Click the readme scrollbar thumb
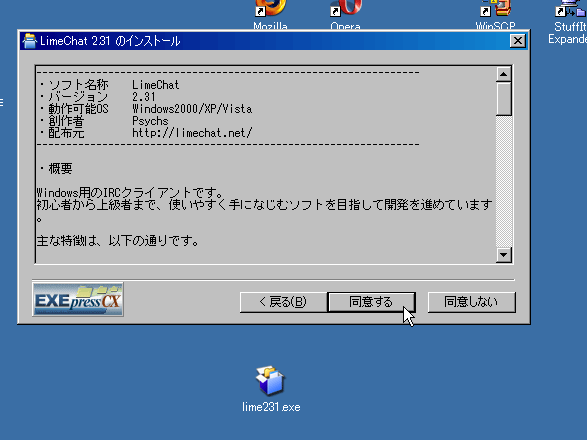The height and width of the screenshot is (440, 587). (504, 99)
